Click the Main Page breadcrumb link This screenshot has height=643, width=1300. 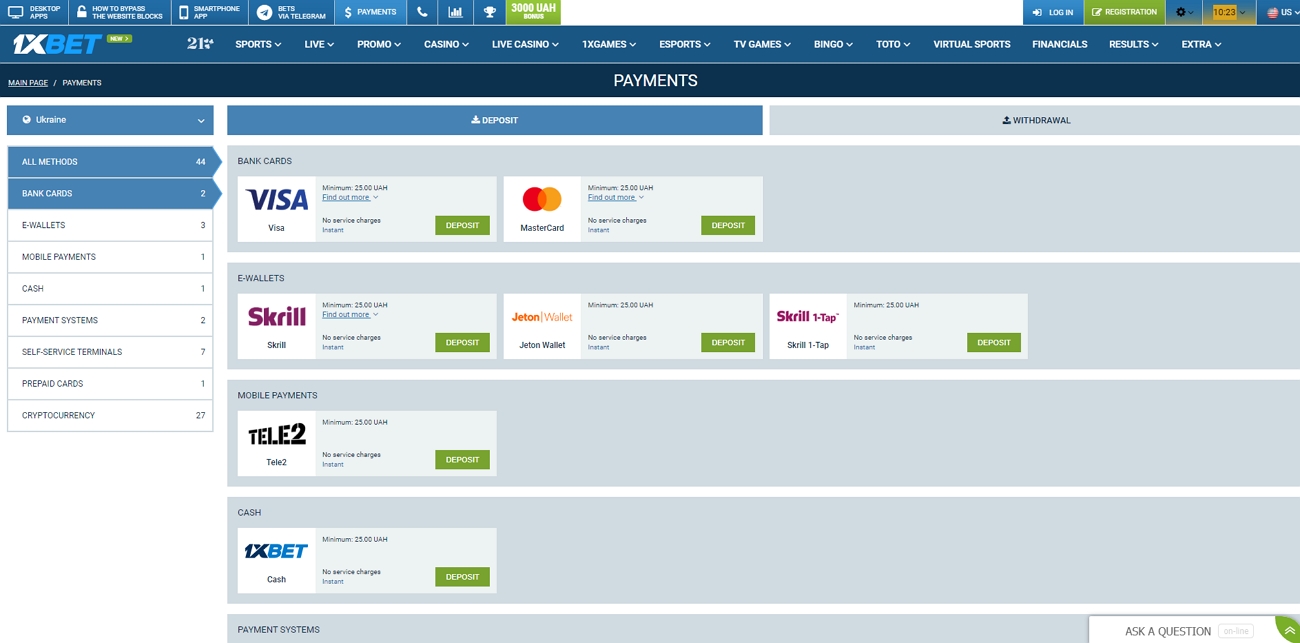pos(28,83)
